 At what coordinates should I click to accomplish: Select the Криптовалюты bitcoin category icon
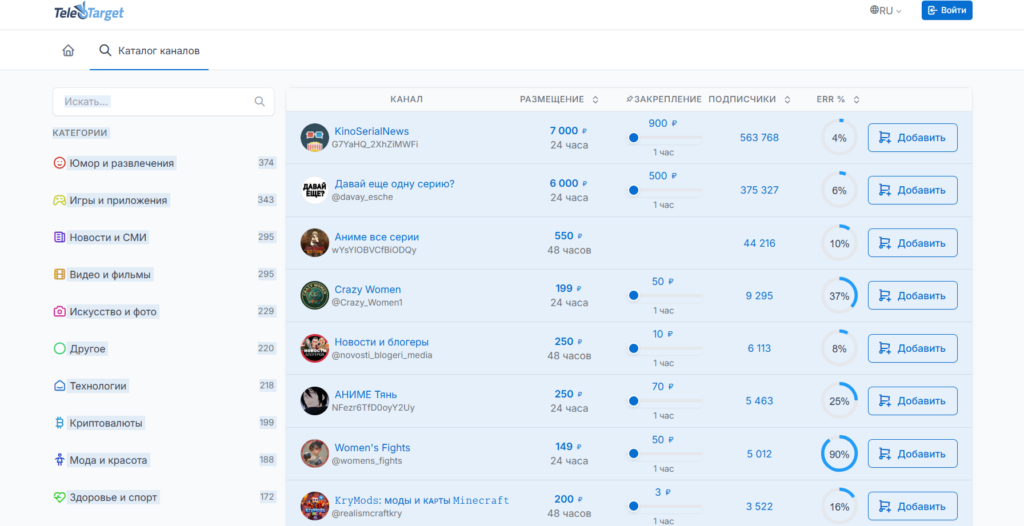click(59, 423)
